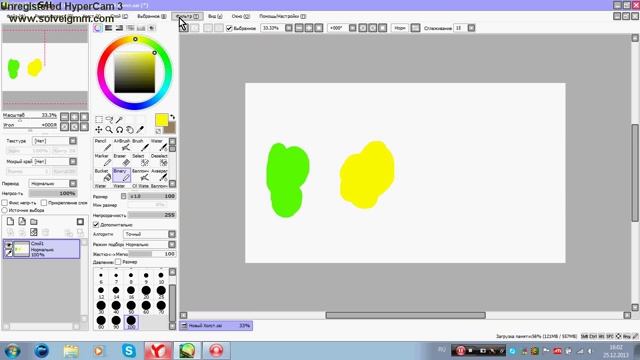Select the AirBrush tool
The height and width of the screenshot is (360, 640).
click(x=122, y=145)
